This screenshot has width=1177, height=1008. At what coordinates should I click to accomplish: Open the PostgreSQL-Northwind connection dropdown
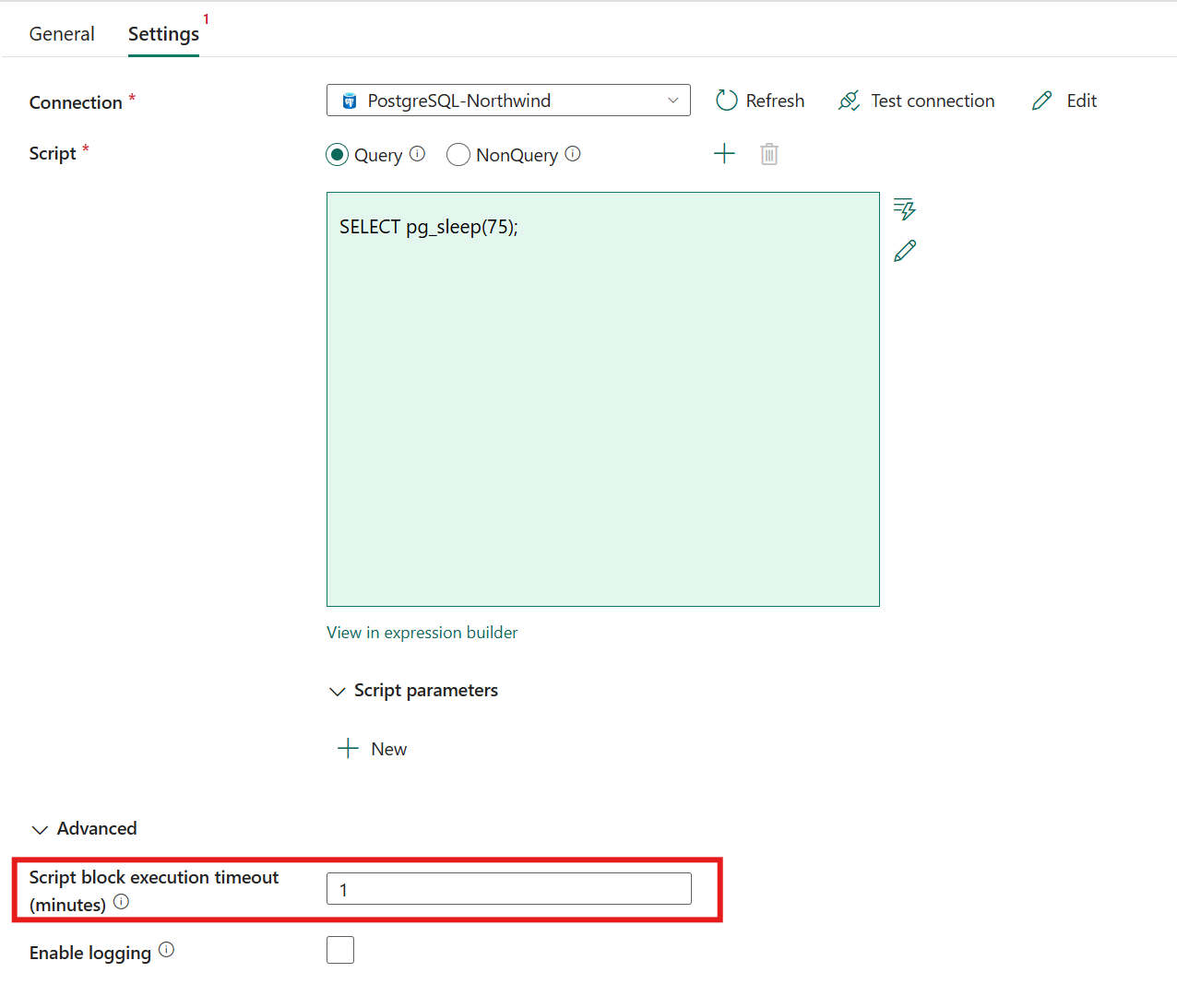coord(508,101)
